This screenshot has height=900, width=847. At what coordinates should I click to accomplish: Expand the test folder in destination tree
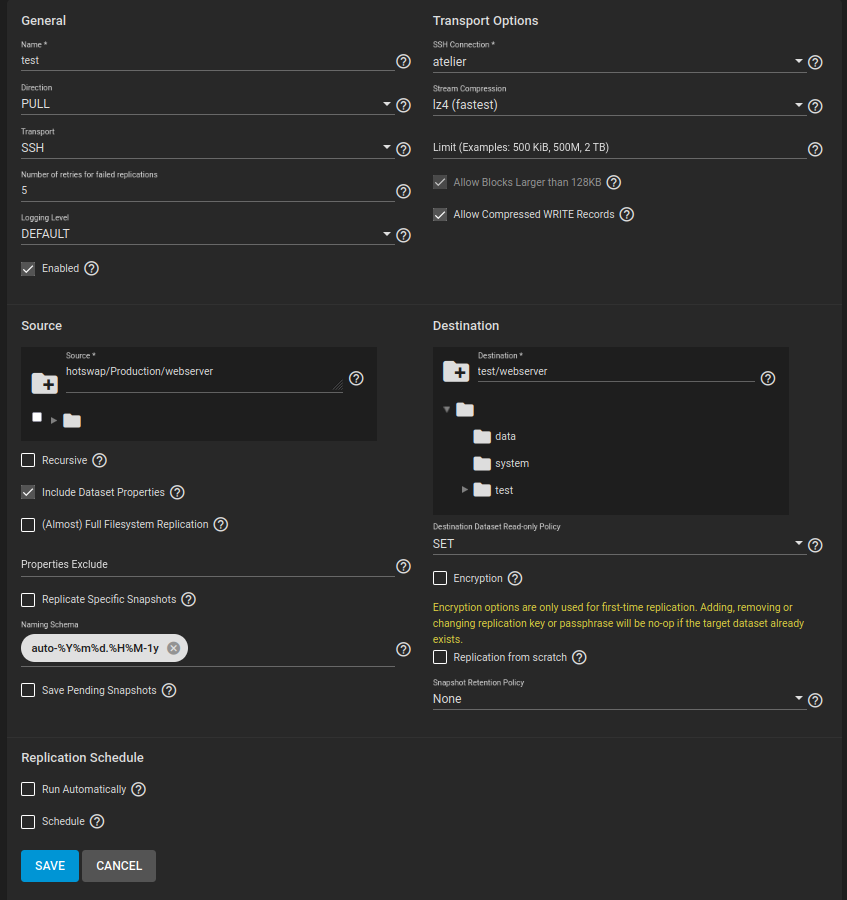pyautogui.click(x=465, y=490)
